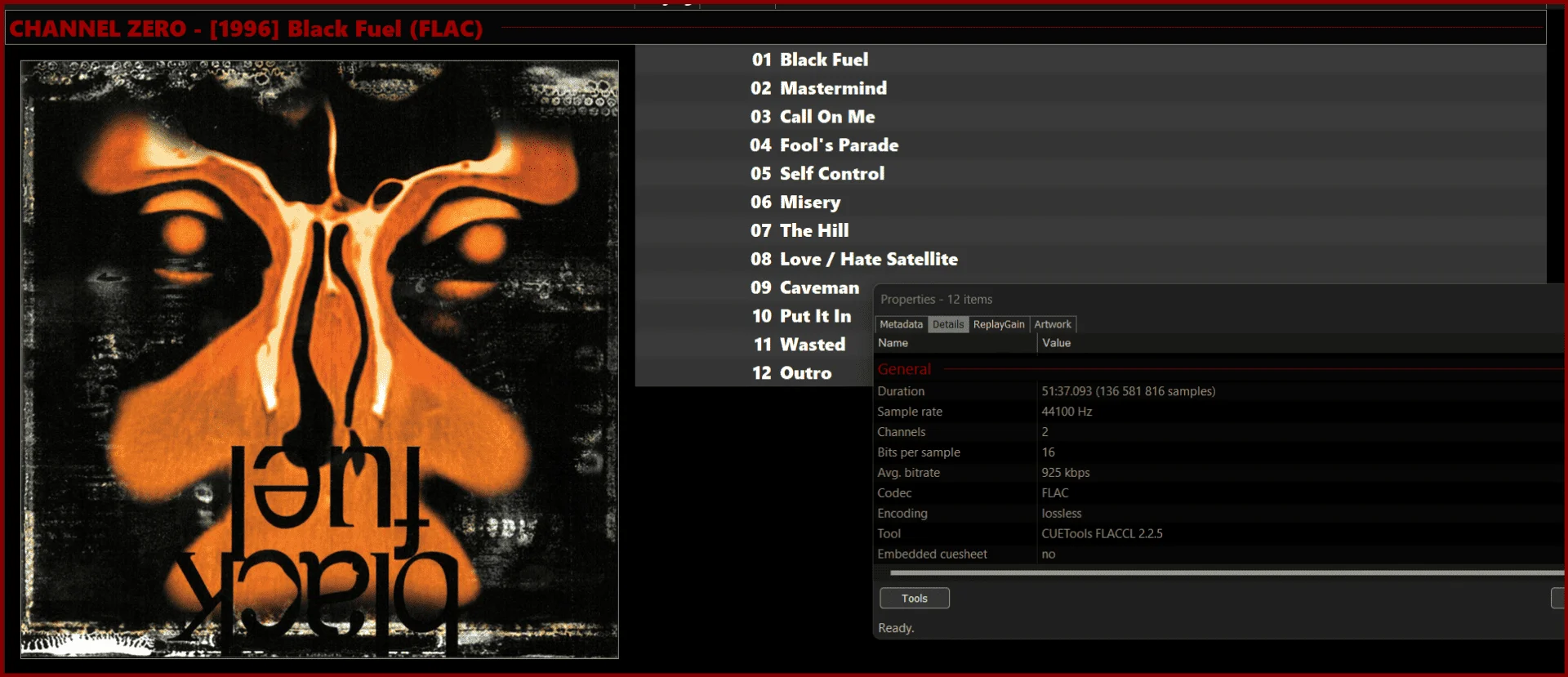Screen dimensions: 1568x677
Task: Select the Bits per sample row
Action: click(1220, 452)
